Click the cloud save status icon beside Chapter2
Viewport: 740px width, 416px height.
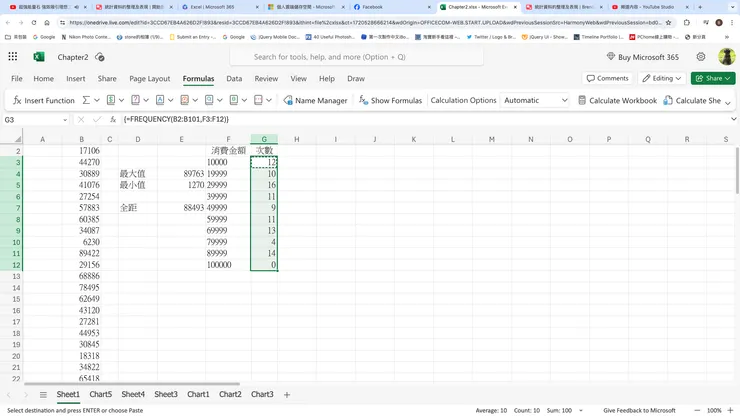click(x=100, y=57)
